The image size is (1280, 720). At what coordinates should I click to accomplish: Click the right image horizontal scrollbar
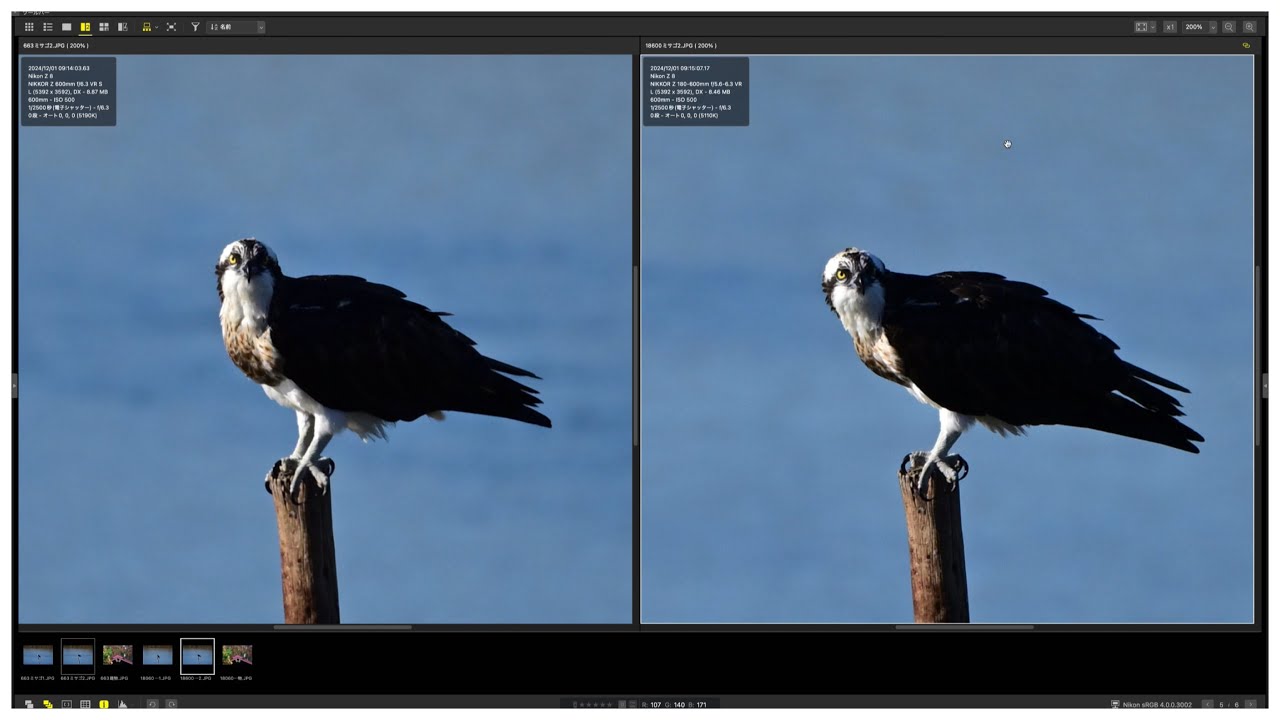(964, 627)
